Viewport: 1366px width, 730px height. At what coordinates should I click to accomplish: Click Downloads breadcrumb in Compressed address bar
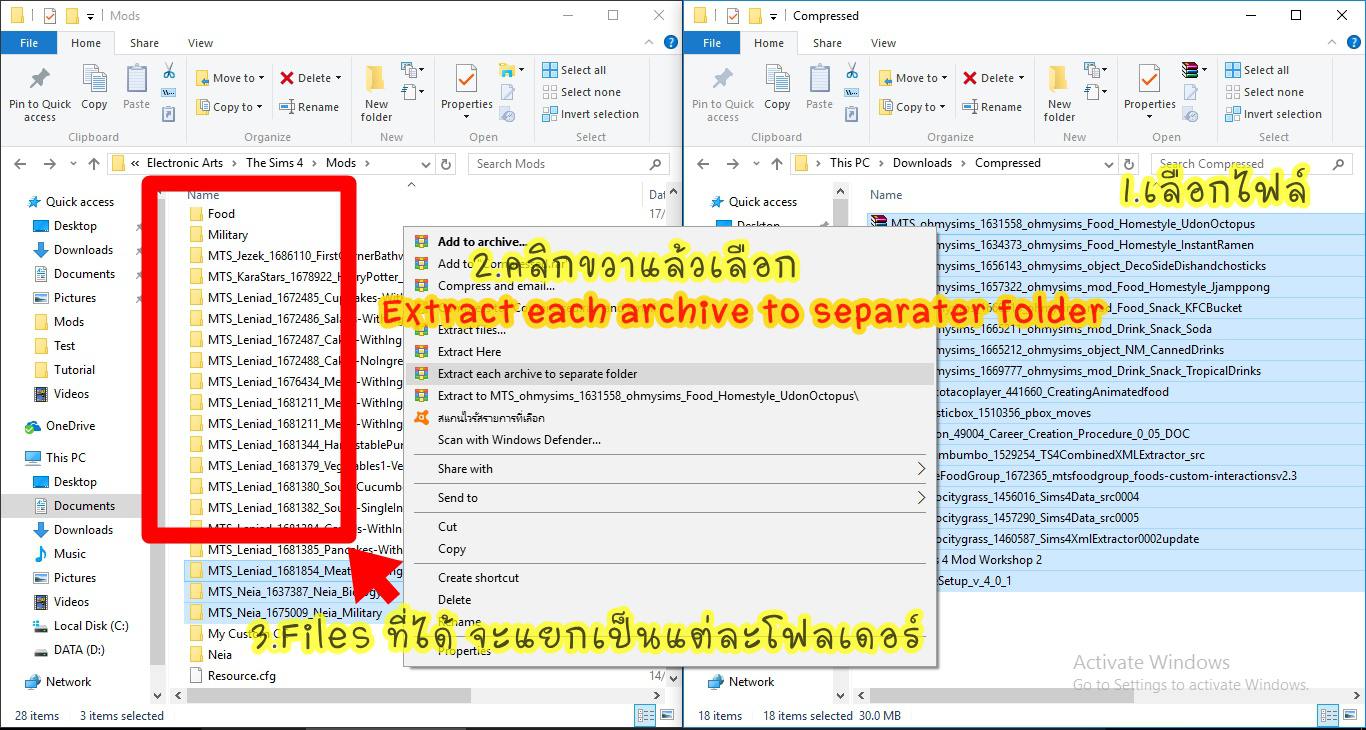click(922, 163)
